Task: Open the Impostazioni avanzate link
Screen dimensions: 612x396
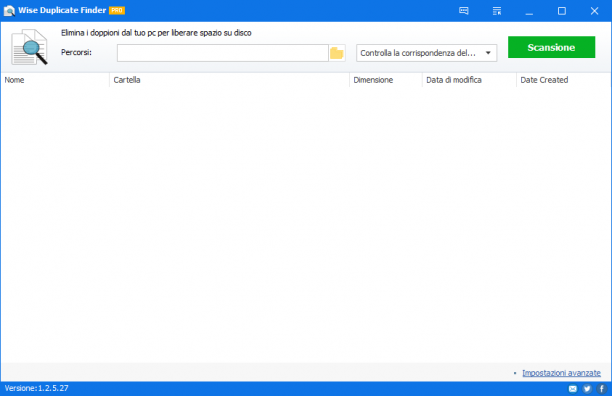Action: pos(561,373)
